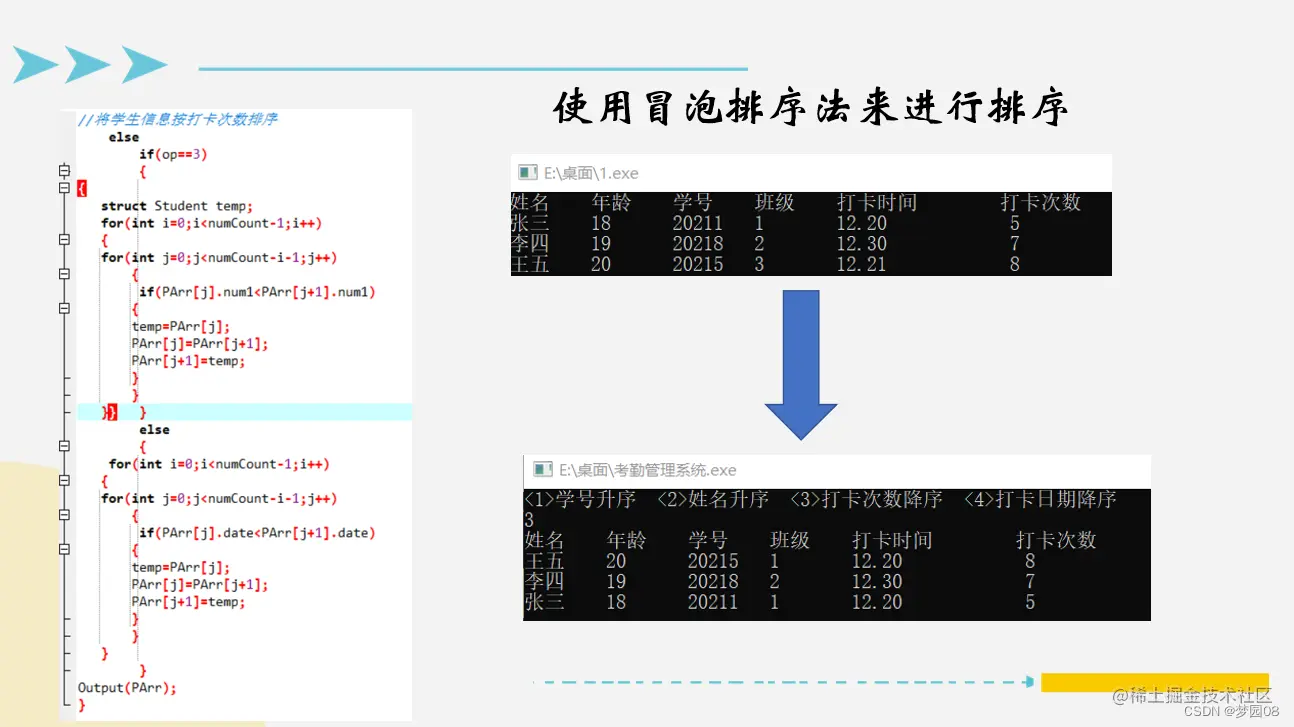Click student number 20211 in the 1.exe window
This screenshot has width=1294, height=727.
click(x=698, y=223)
